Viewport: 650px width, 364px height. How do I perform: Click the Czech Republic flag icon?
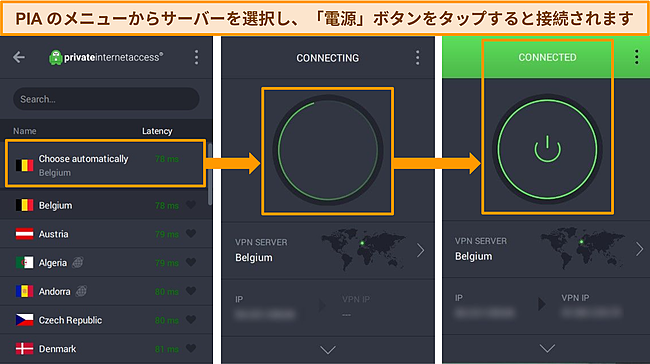pos(24,320)
